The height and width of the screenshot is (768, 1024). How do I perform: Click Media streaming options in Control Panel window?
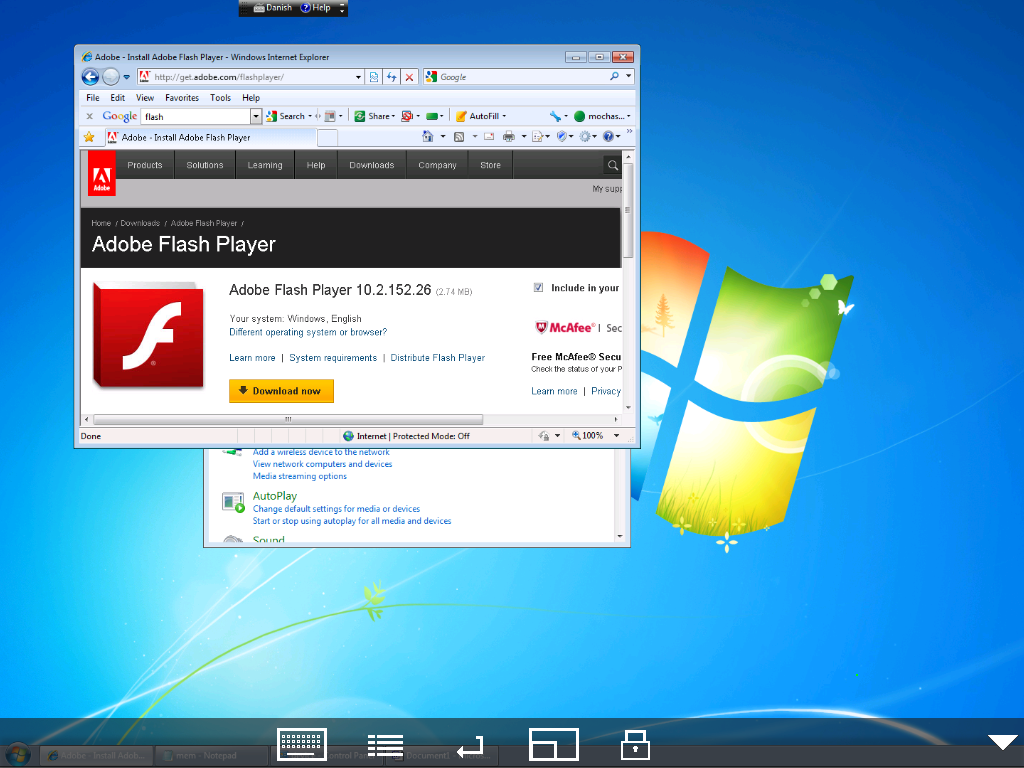click(300, 476)
